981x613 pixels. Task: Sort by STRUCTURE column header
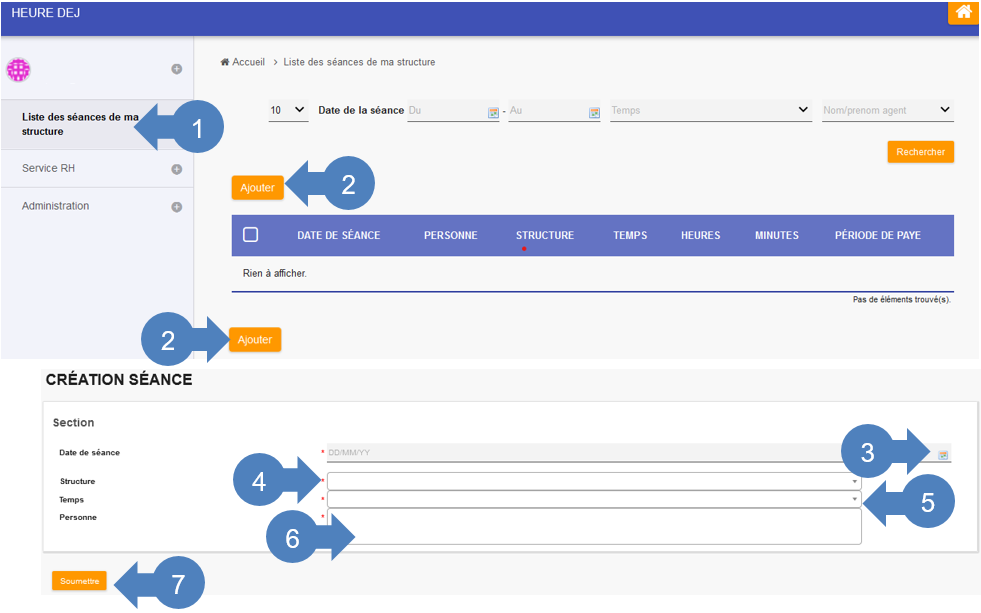[x=545, y=235]
